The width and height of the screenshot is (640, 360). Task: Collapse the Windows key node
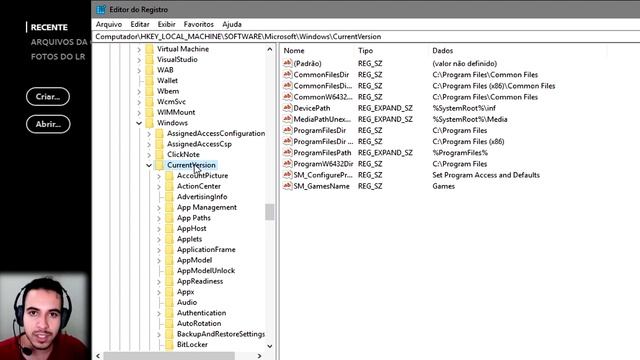(139, 123)
